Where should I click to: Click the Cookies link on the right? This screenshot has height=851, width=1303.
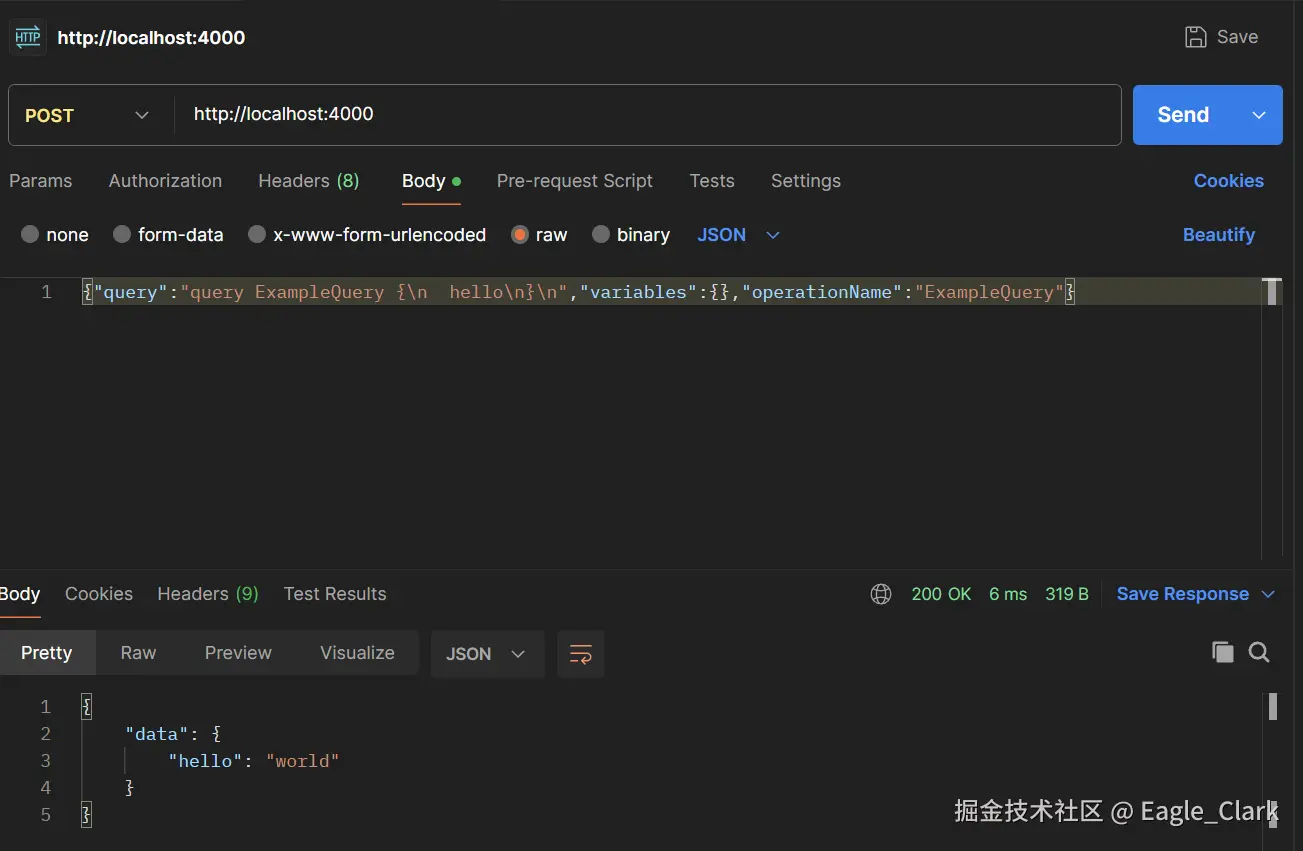point(1228,181)
